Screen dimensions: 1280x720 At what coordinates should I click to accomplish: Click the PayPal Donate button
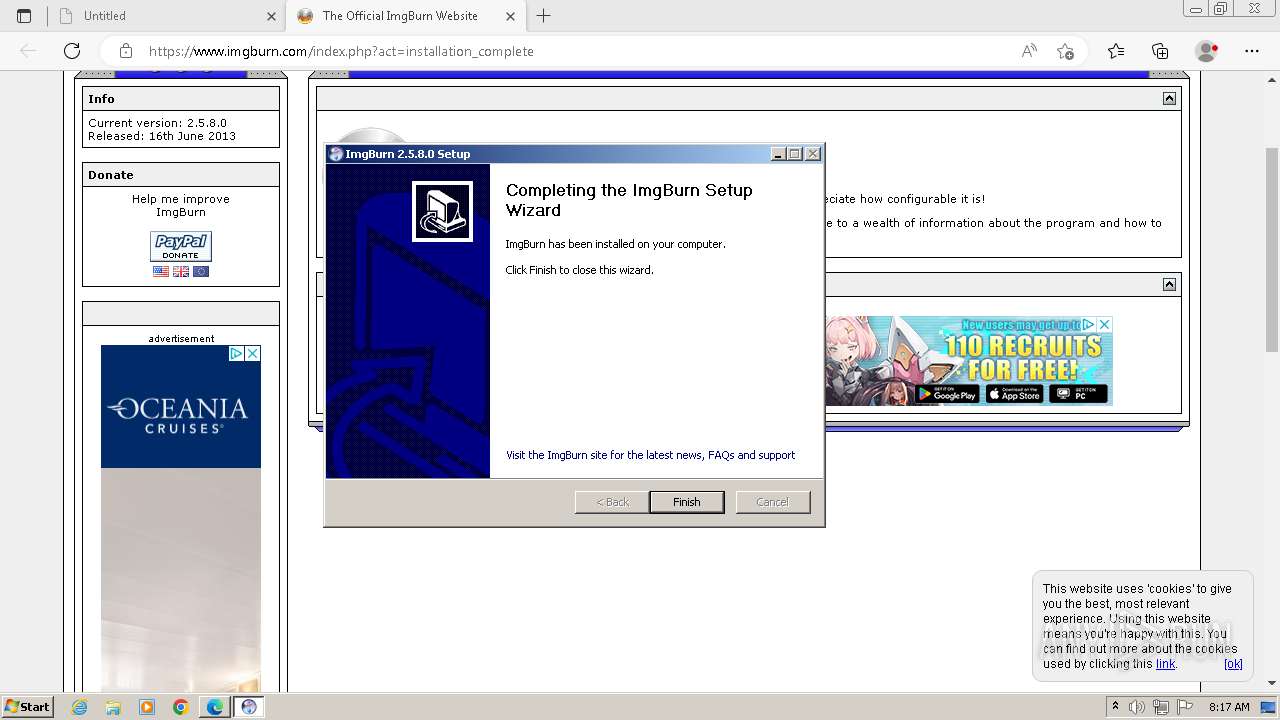coord(181,246)
